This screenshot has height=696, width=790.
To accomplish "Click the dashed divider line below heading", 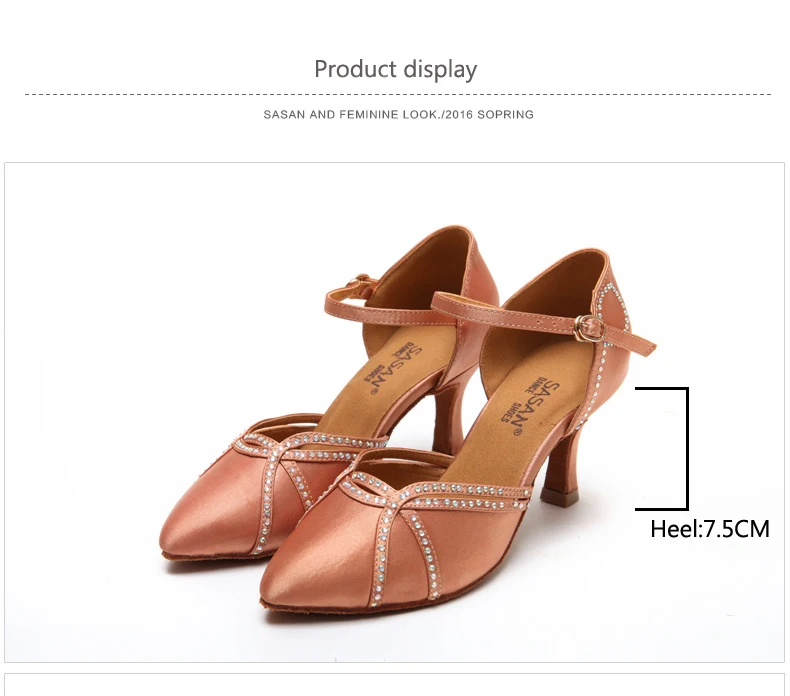I will 398,94.
